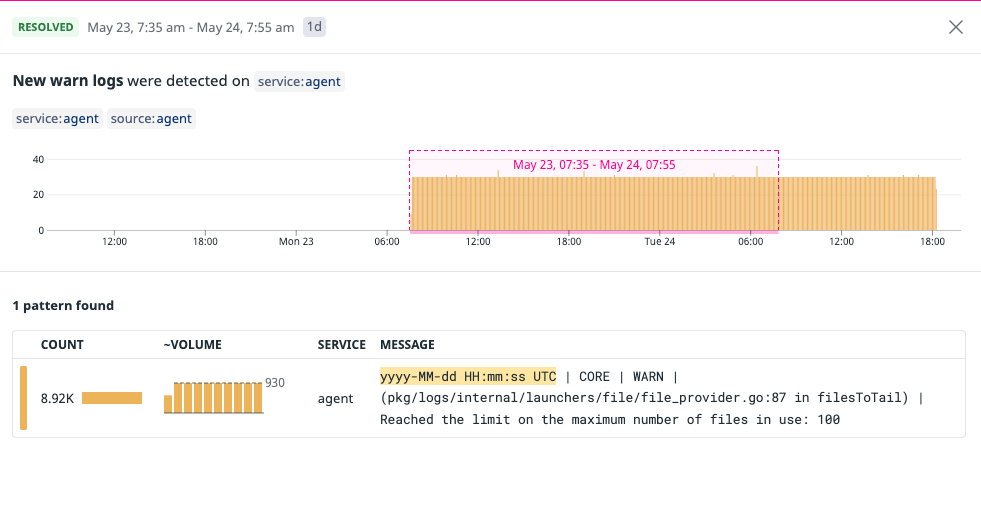Screen dimensions: 981x521
Task: Click the highlighted yyyy-MM-dd HH:mm:ss UTC token
Action: click(468, 377)
